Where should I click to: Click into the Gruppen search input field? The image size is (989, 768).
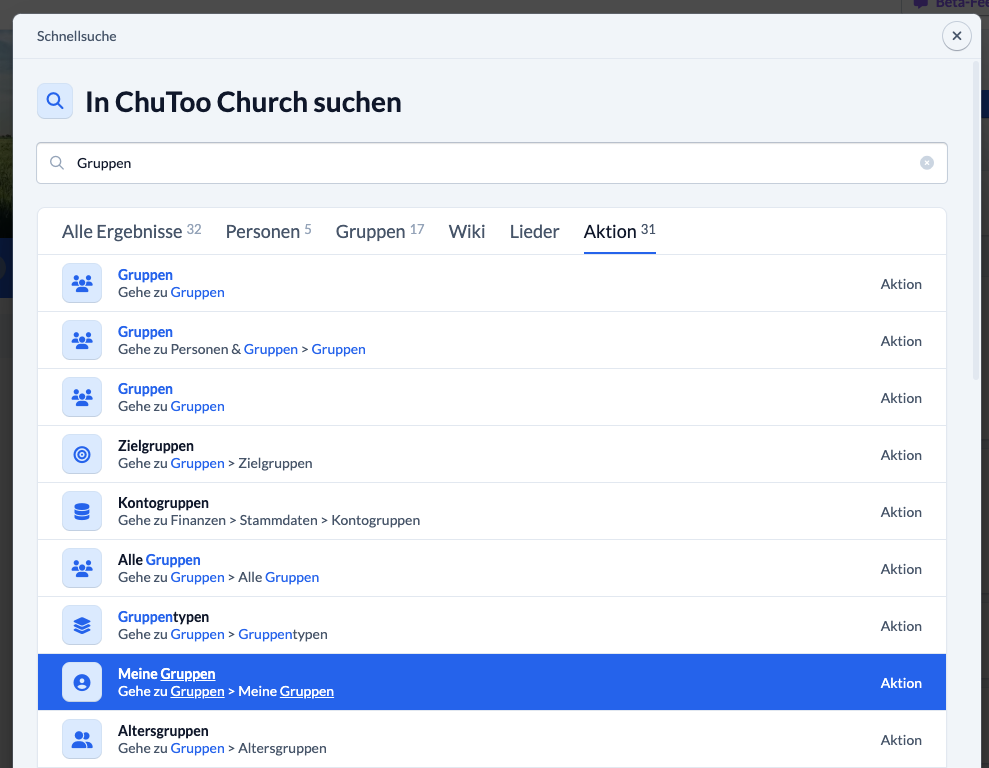point(492,163)
